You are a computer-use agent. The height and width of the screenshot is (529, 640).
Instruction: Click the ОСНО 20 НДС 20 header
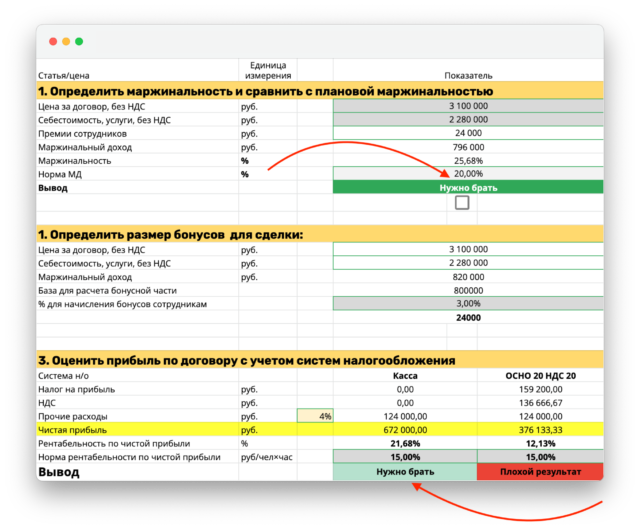(540, 376)
